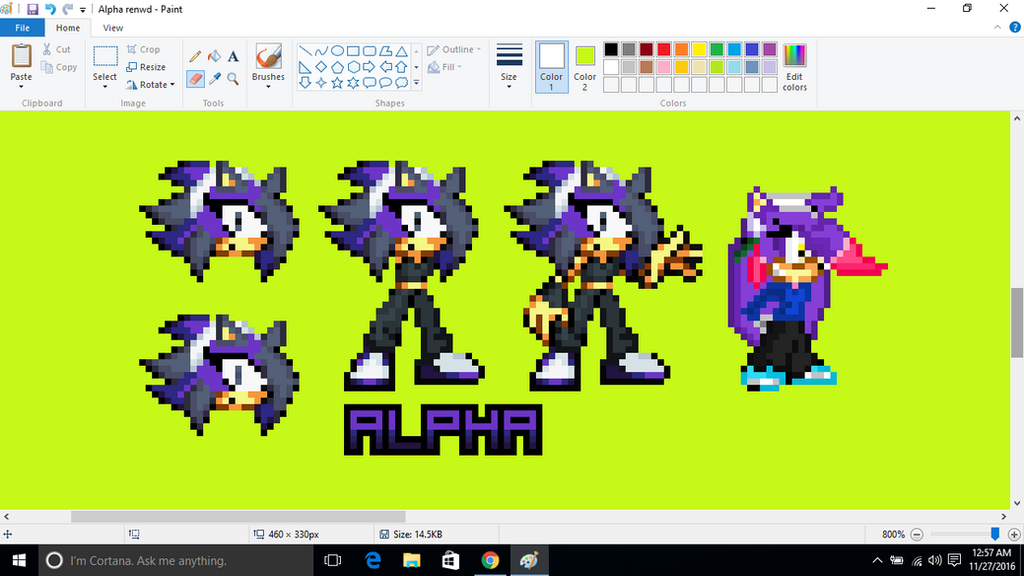Choose the Triangle shape
1024x576 pixels.
[x=402, y=51]
